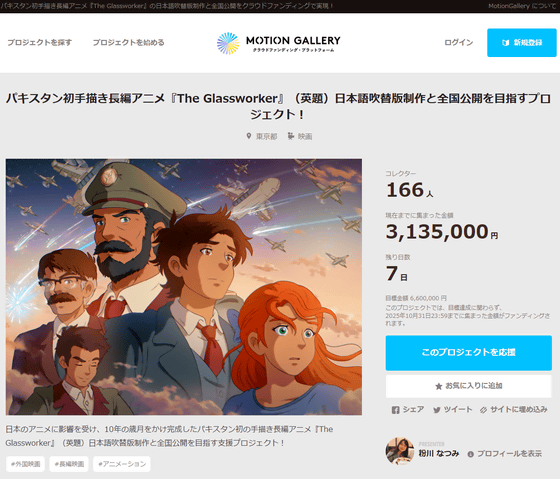
Task: Click the embed-to-site link icon
Action: [x=483, y=410]
